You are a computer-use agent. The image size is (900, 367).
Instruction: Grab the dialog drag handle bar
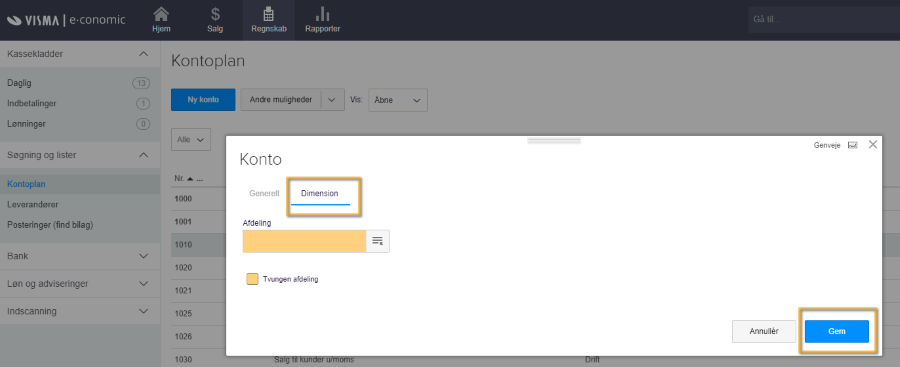pyautogui.click(x=554, y=141)
